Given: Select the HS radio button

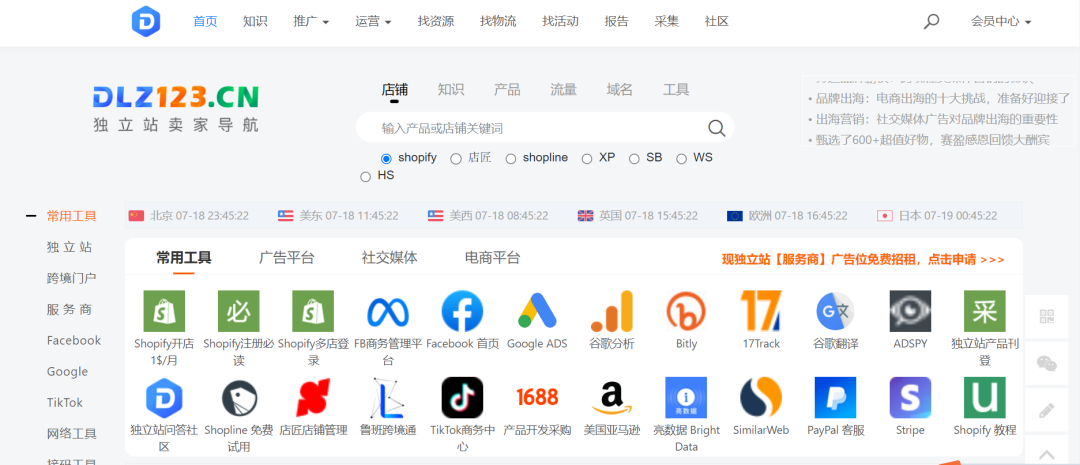Looking at the screenshot, I should 366,176.
